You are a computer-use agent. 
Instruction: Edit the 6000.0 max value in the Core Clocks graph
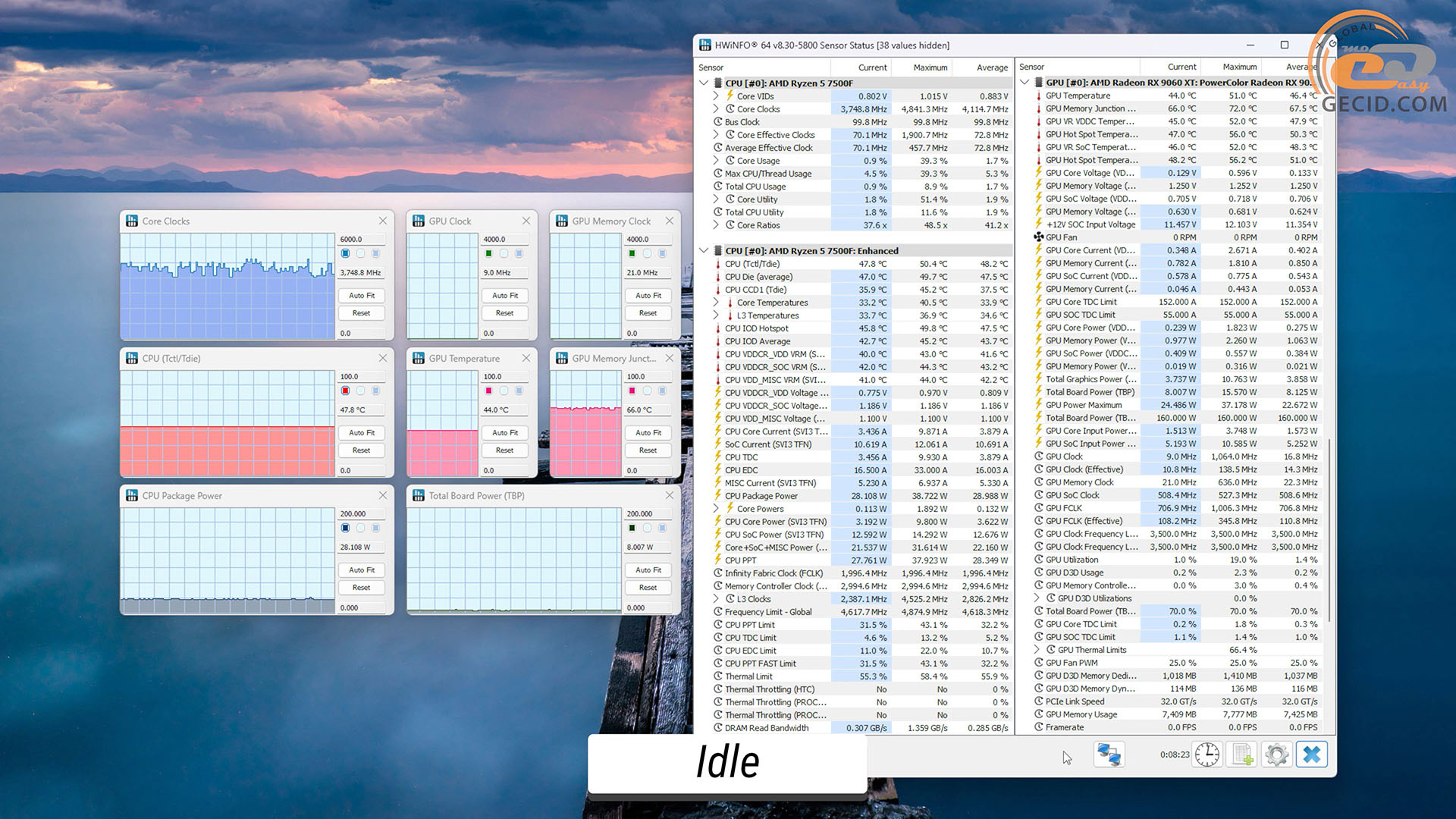click(359, 239)
